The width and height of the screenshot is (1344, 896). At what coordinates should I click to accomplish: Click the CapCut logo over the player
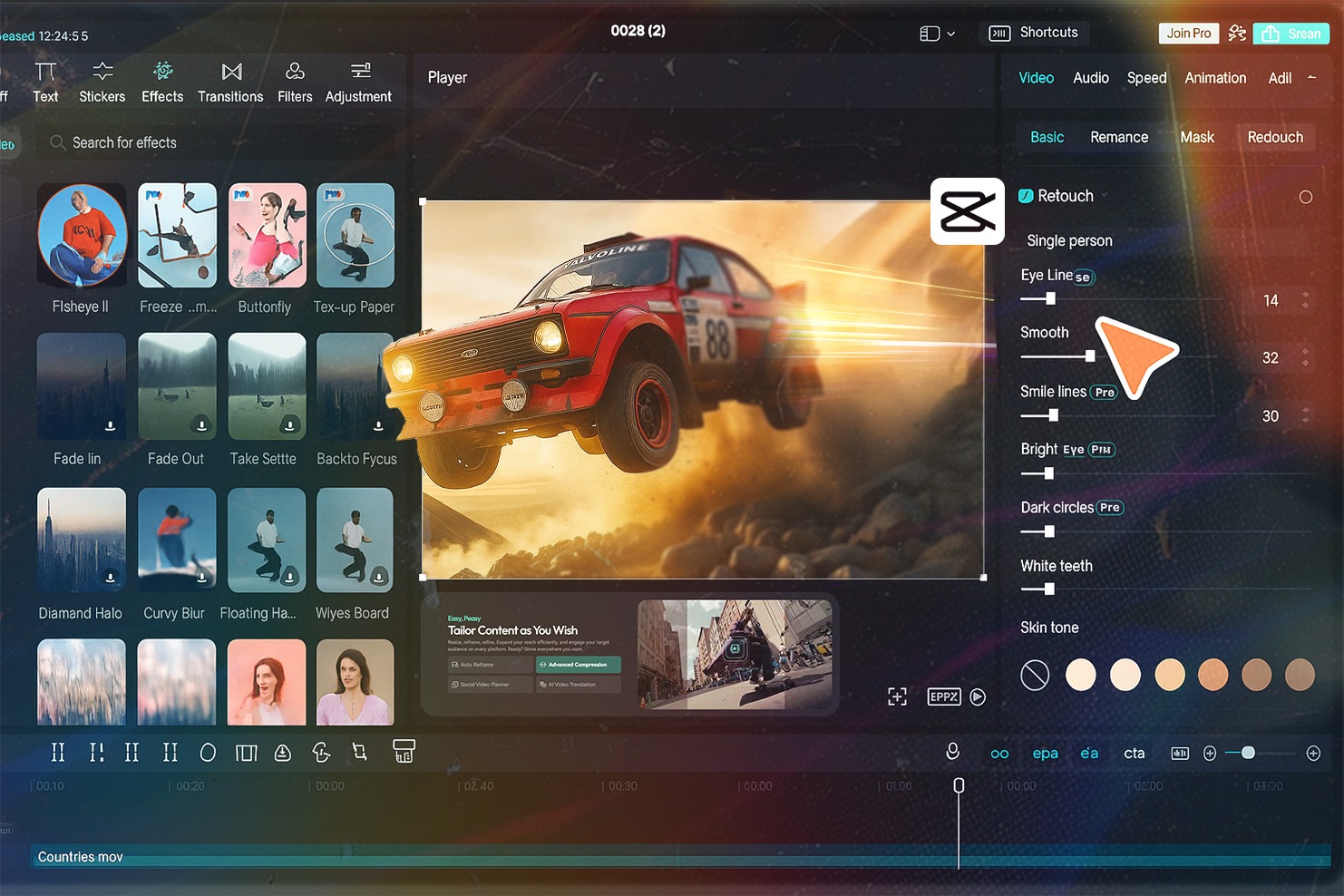tap(967, 211)
